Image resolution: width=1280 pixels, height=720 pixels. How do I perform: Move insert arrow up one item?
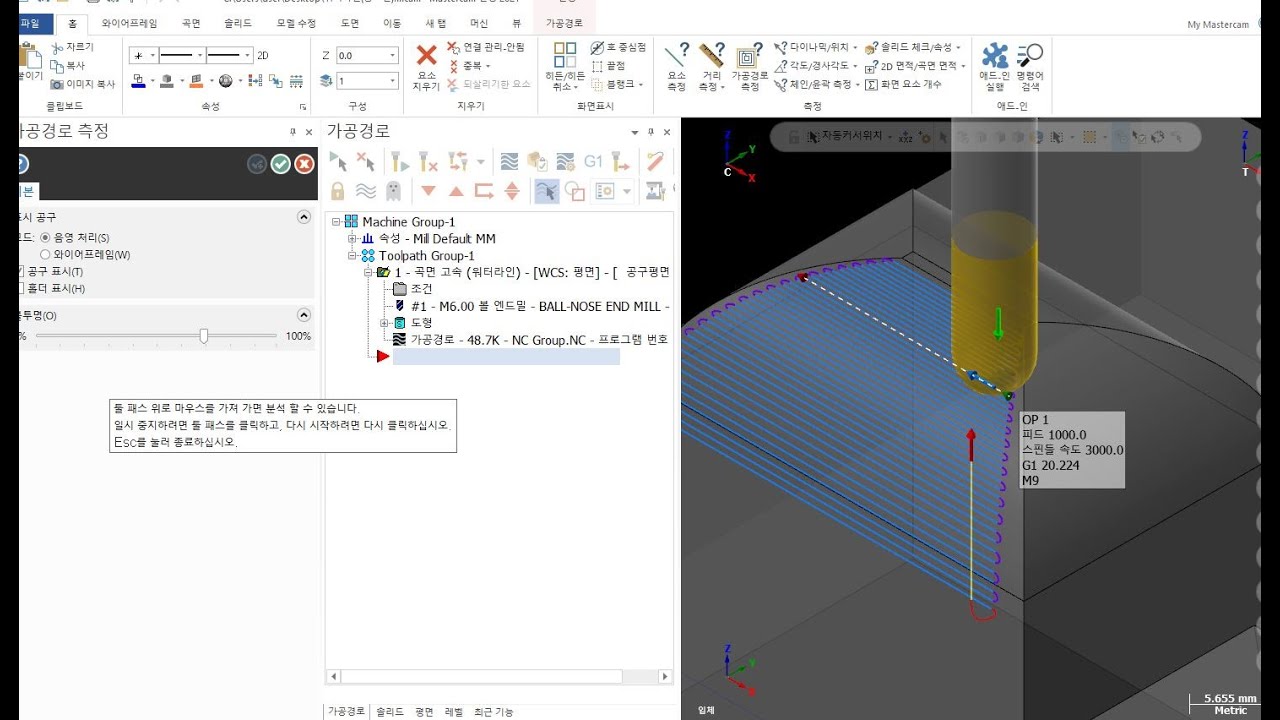(x=456, y=190)
